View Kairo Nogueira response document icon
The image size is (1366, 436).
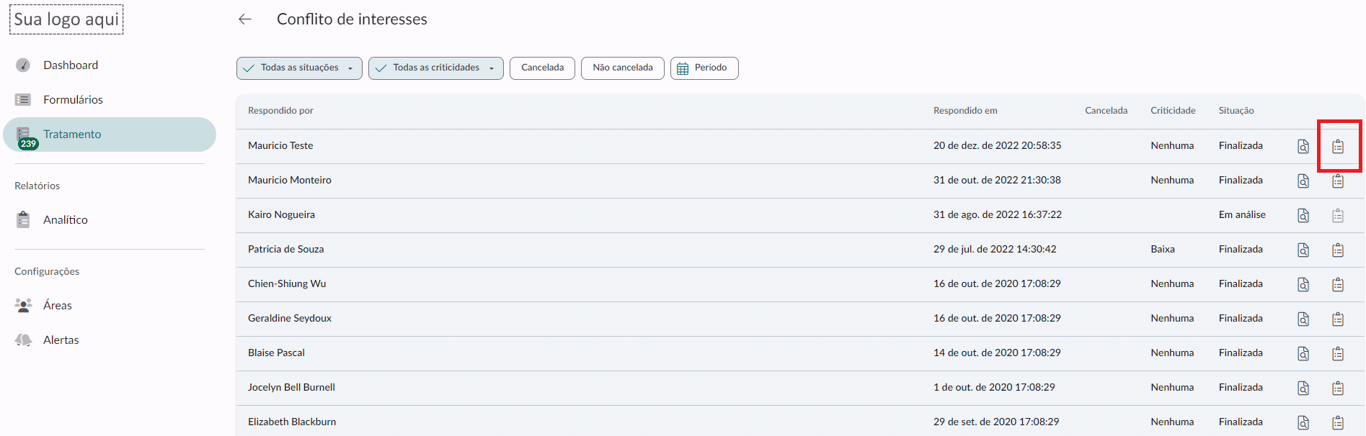pos(1303,216)
